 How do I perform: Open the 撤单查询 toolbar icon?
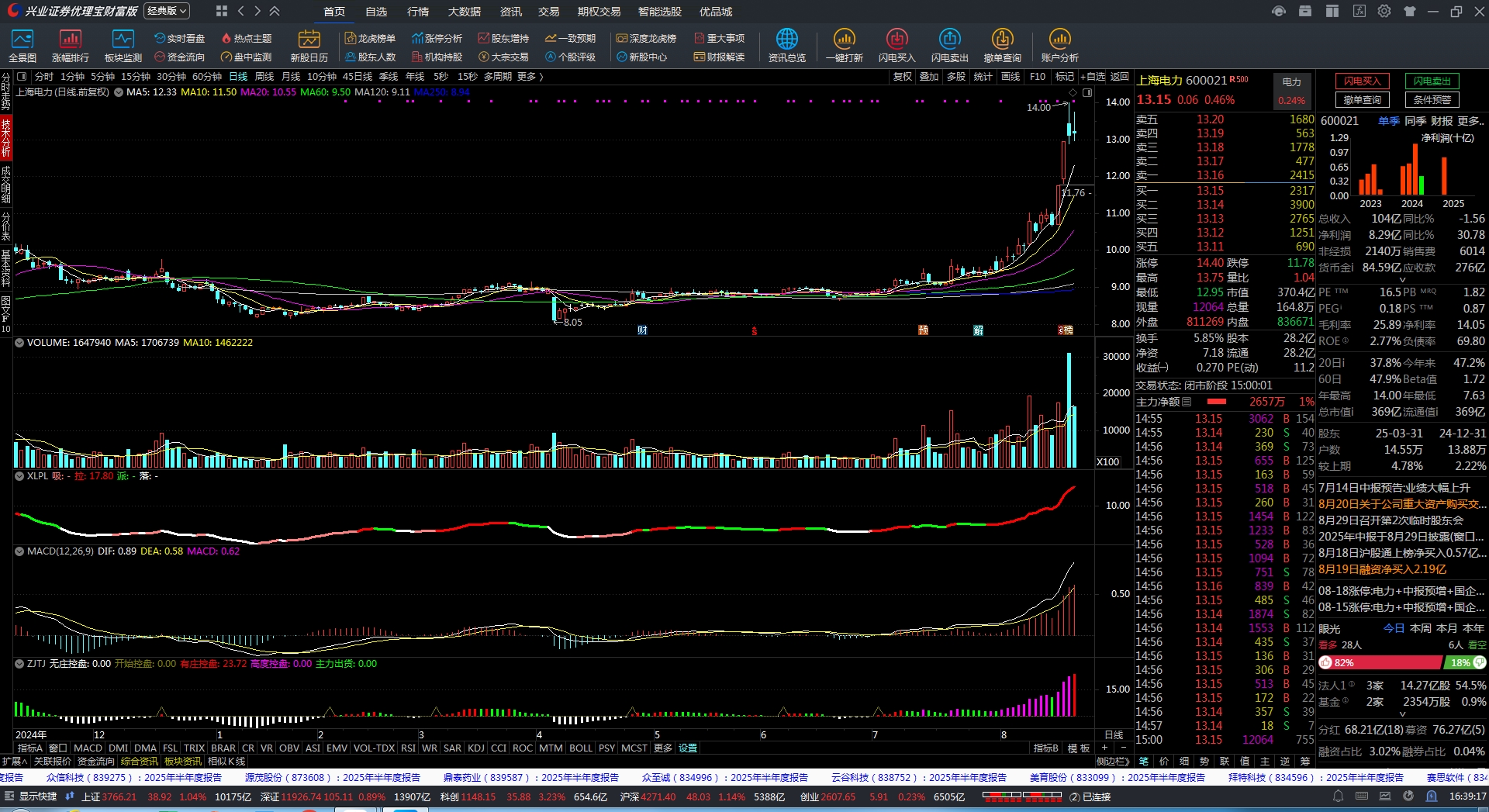point(1002,46)
